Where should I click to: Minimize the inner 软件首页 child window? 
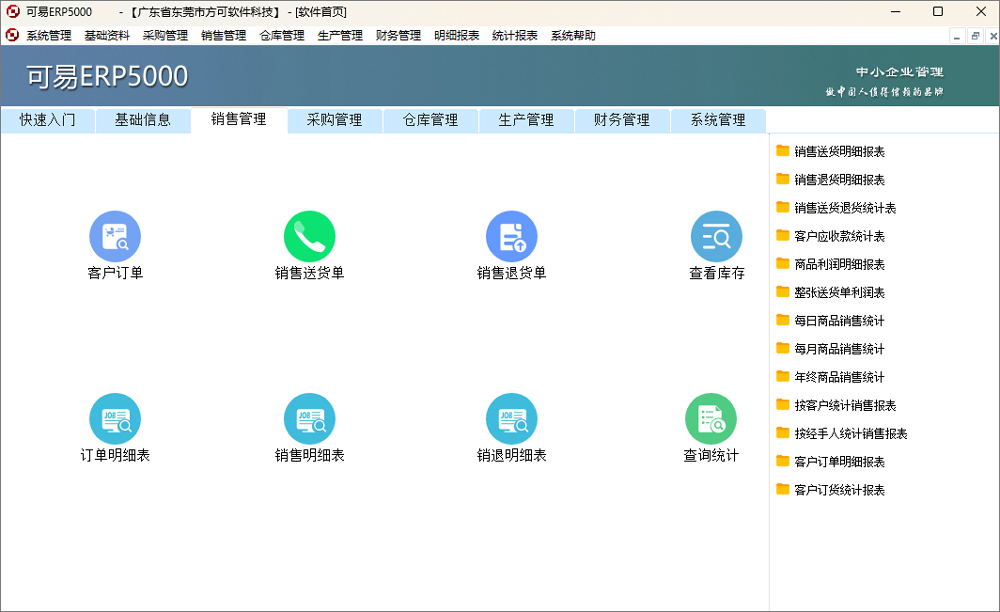957,36
